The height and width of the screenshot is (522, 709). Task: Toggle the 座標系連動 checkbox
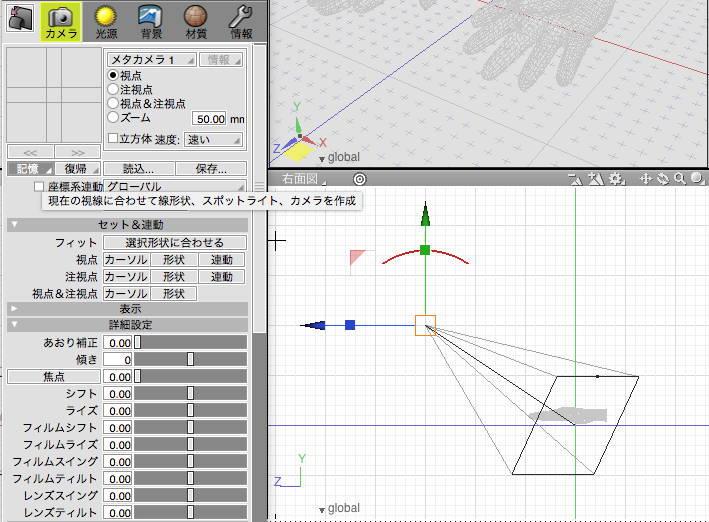[x=39, y=187]
